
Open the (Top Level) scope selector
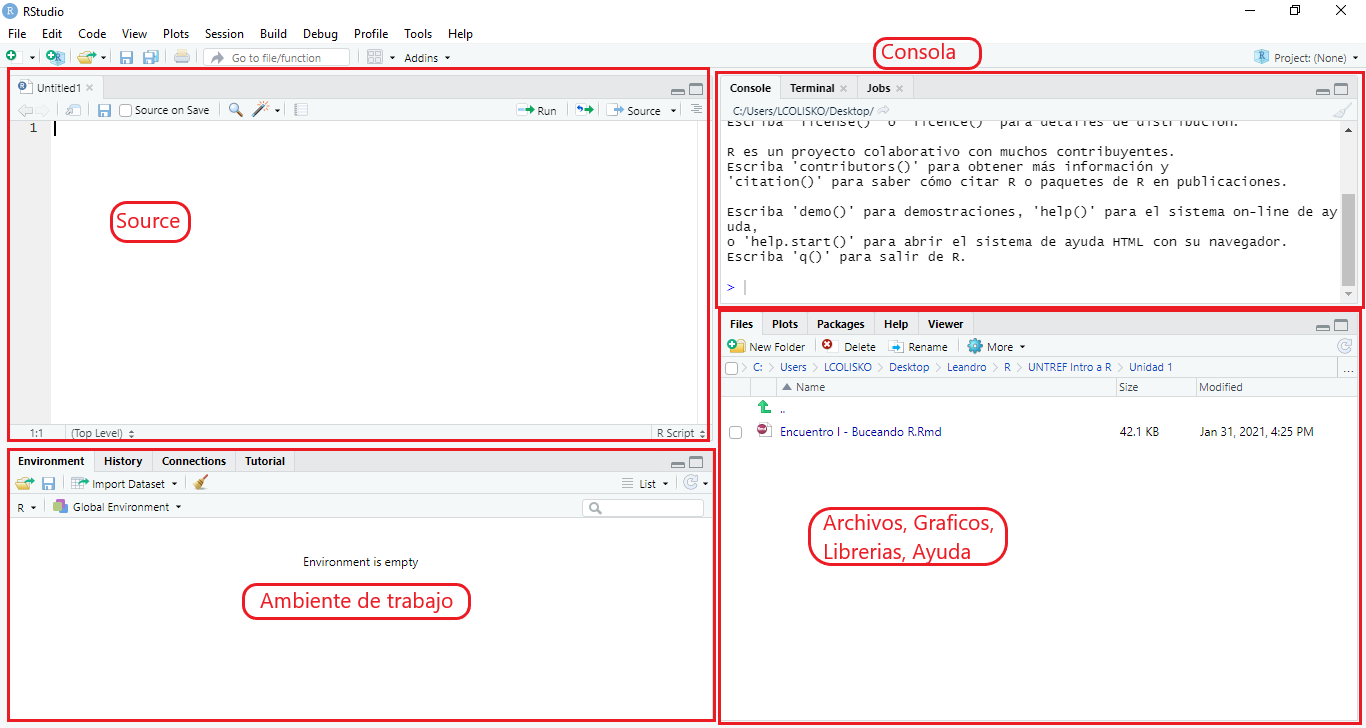102,433
